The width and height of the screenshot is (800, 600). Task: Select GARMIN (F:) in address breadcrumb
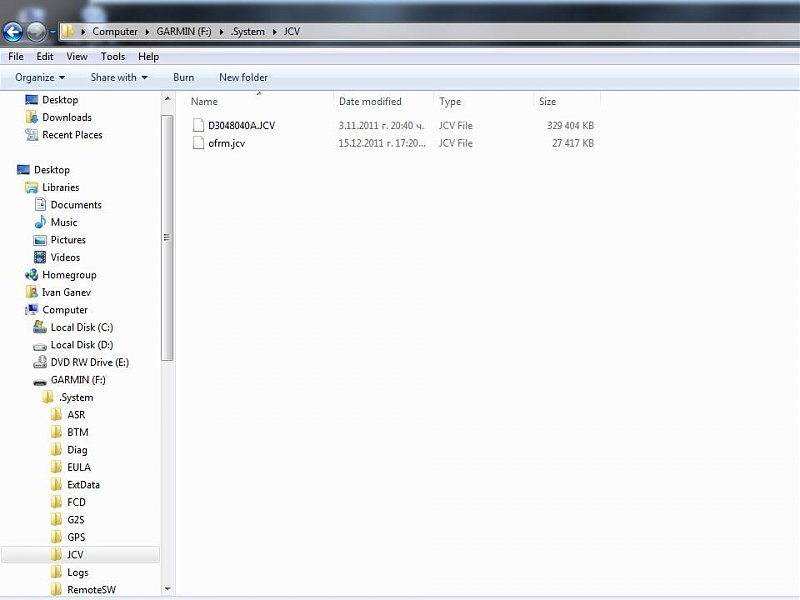tap(184, 32)
